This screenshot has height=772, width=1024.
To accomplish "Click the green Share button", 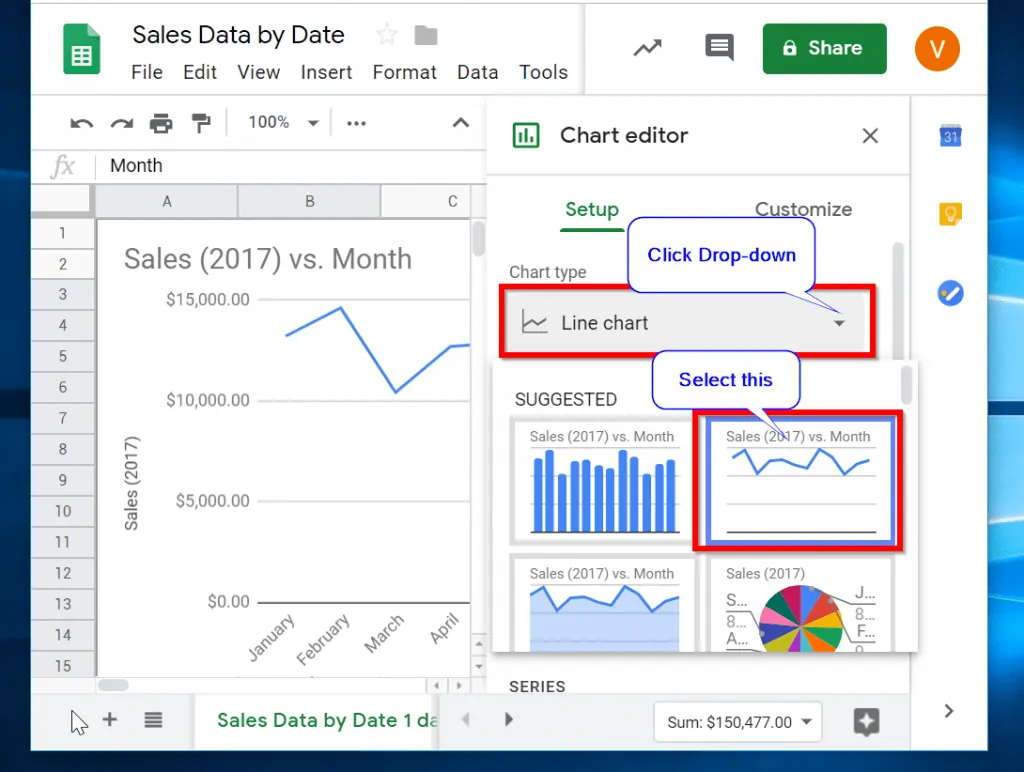I will 824,48.
